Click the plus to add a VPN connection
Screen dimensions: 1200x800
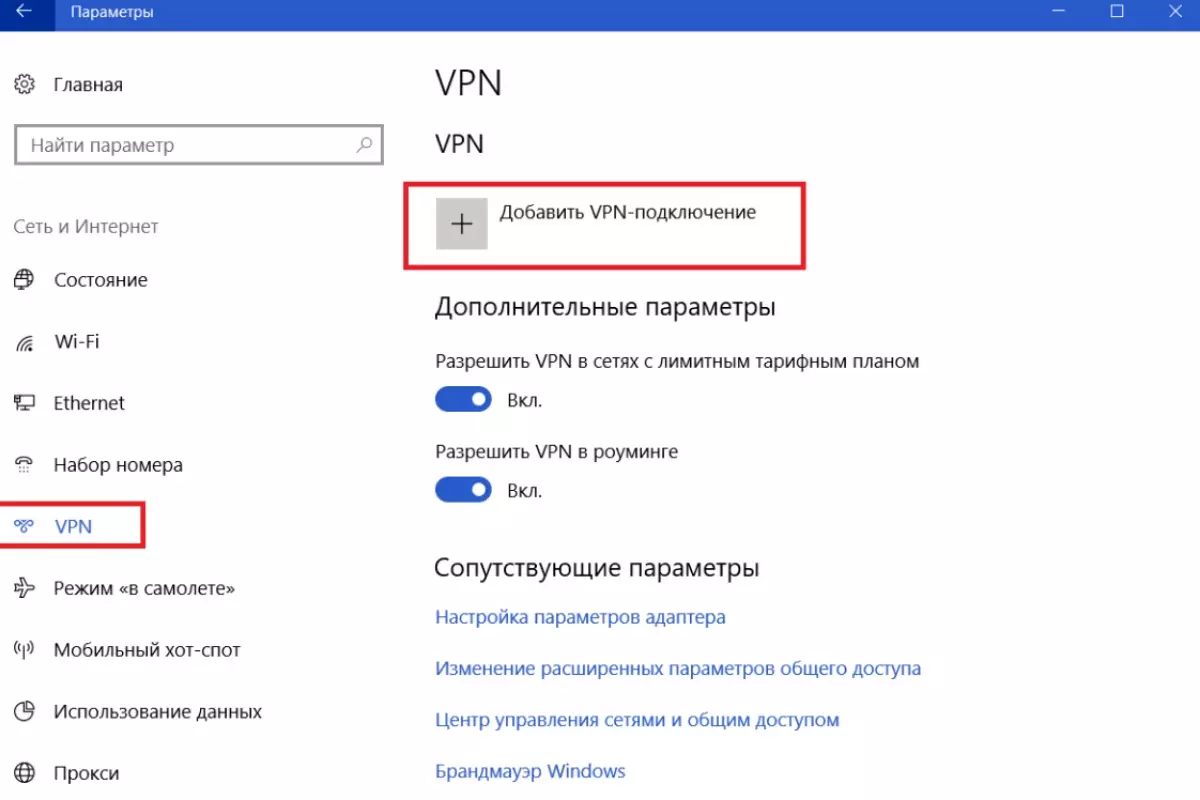(x=461, y=224)
